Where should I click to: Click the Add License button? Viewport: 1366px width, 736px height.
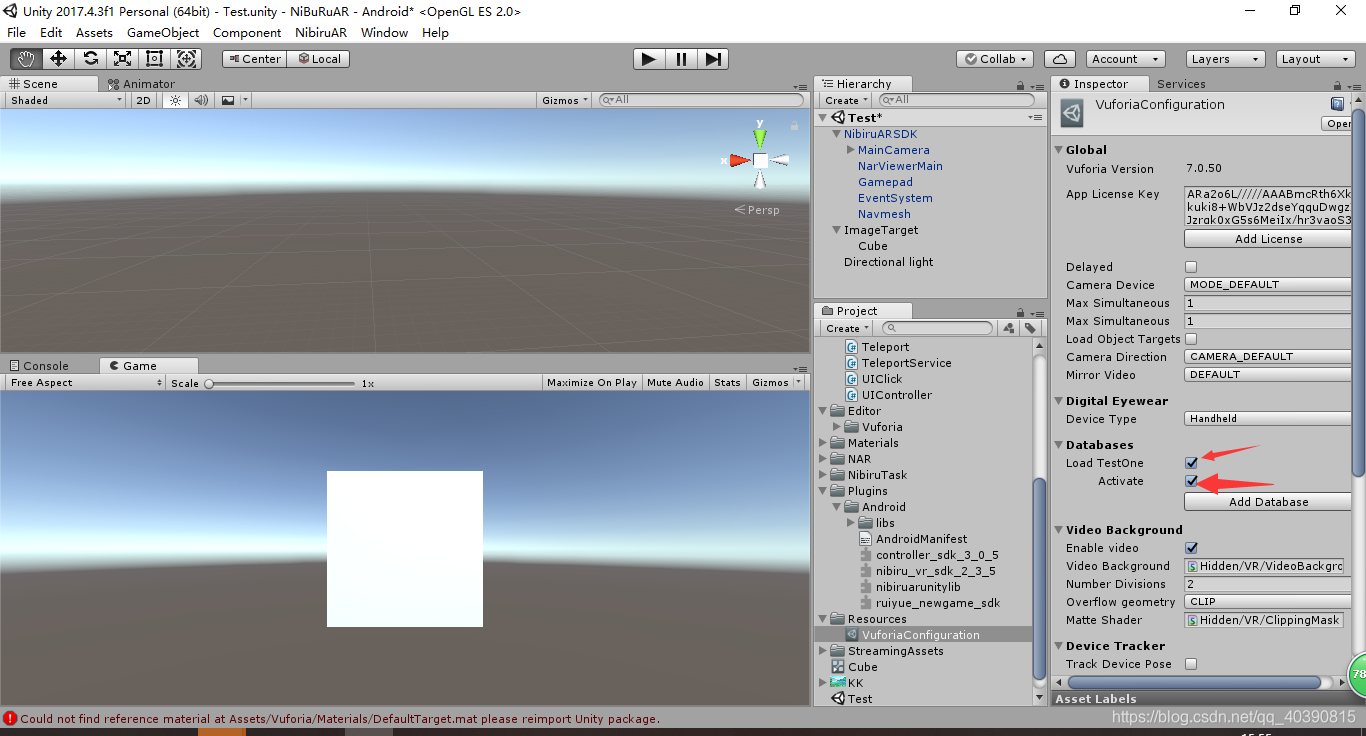(1268, 239)
